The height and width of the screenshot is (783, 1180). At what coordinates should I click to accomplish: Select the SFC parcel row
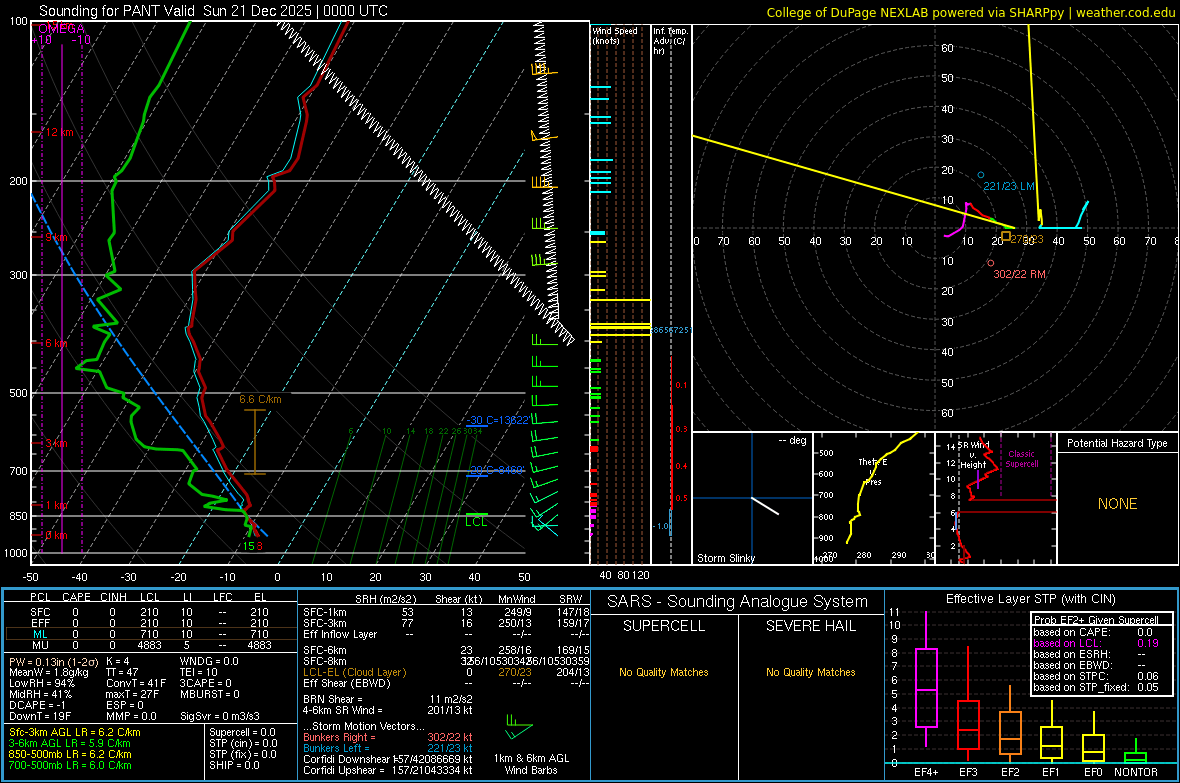(x=151, y=612)
